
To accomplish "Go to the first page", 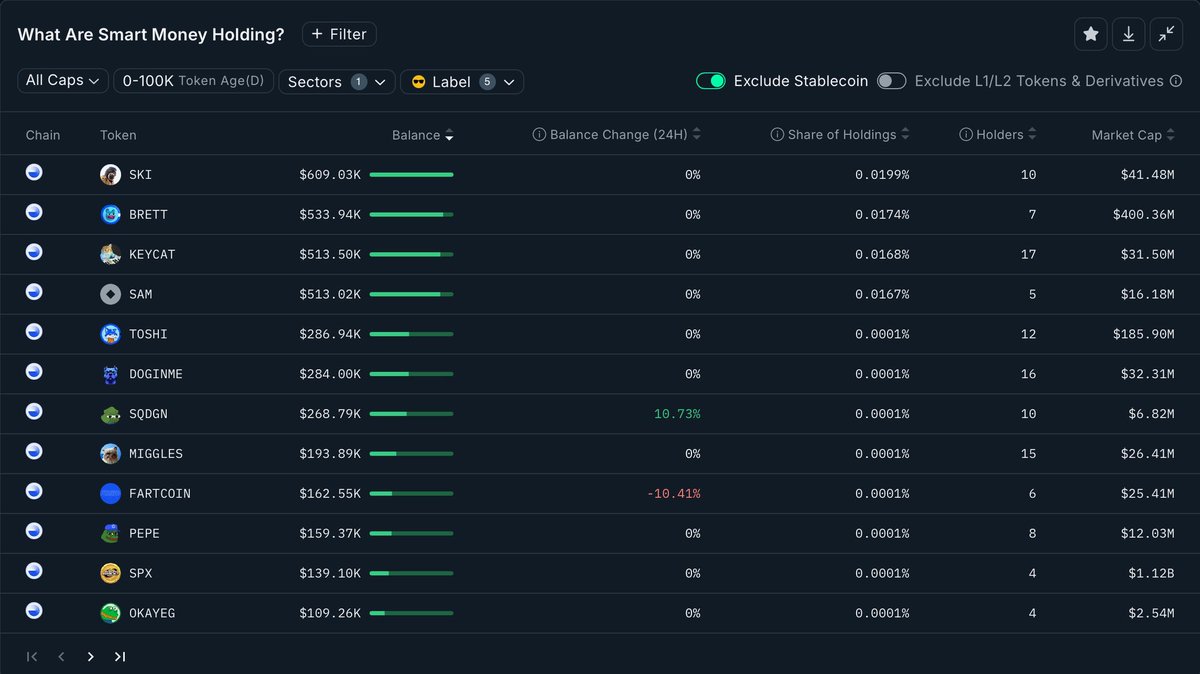I will [x=32, y=657].
